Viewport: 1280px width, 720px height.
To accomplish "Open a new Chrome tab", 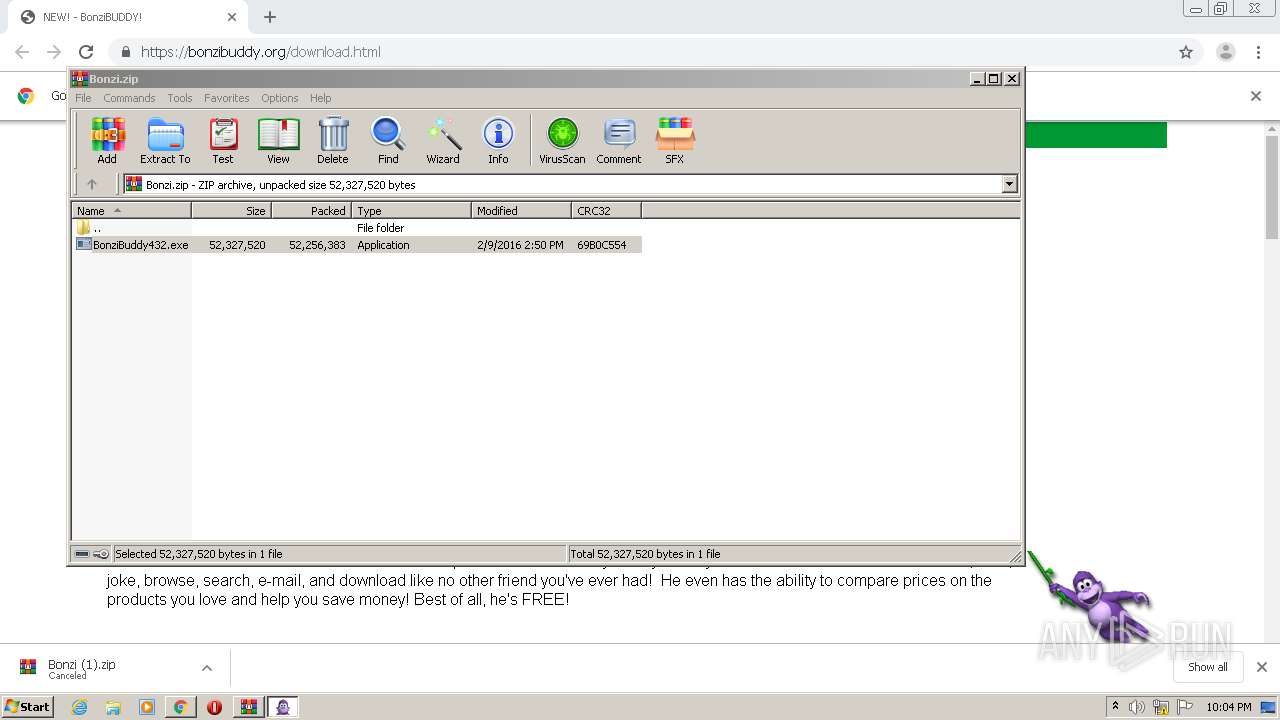I will click(x=270, y=17).
